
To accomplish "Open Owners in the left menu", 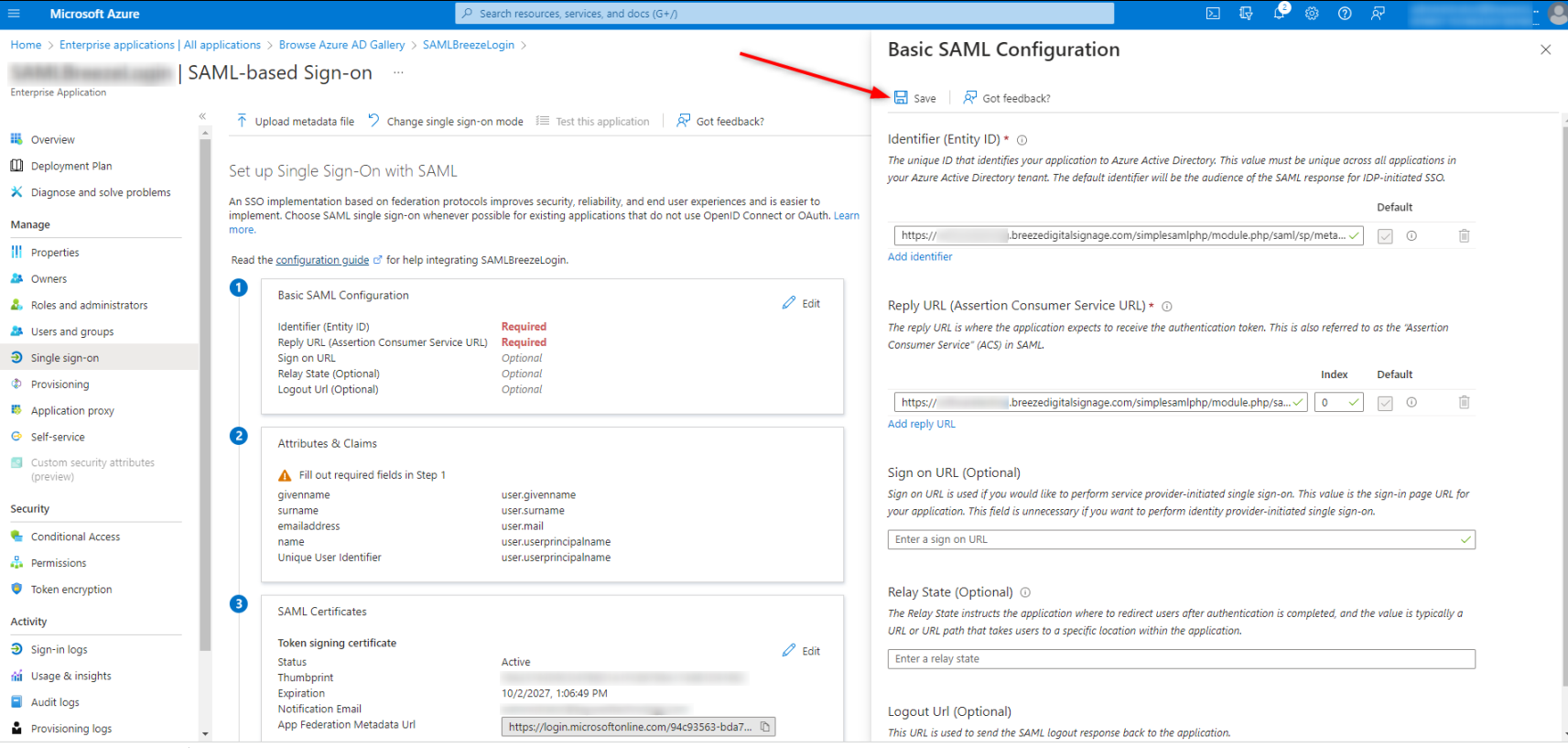I will coord(49,279).
